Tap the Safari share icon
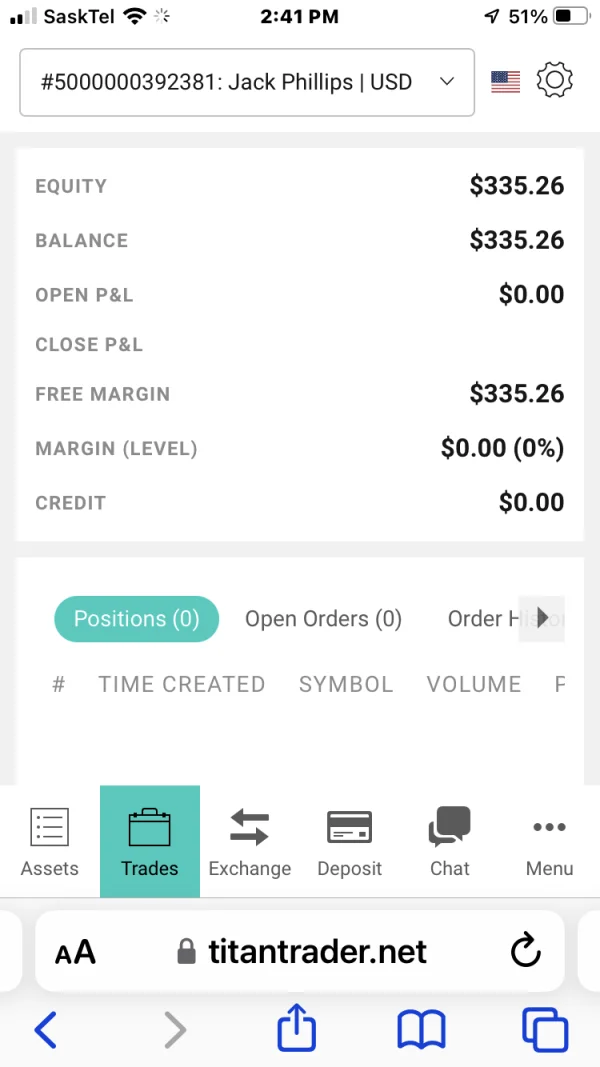600x1067 pixels. pos(297,1028)
